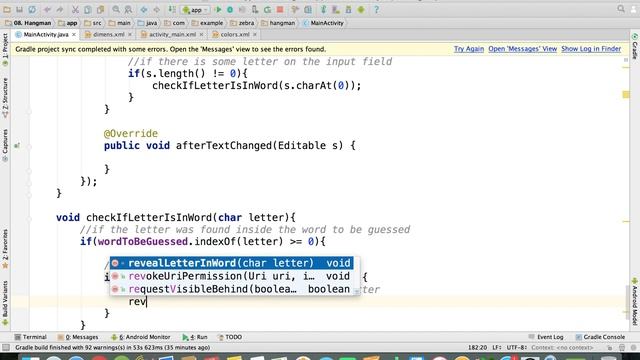Open the TODO tool window
Viewport: 640px width, 360px height.
click(x=230, y=337)
